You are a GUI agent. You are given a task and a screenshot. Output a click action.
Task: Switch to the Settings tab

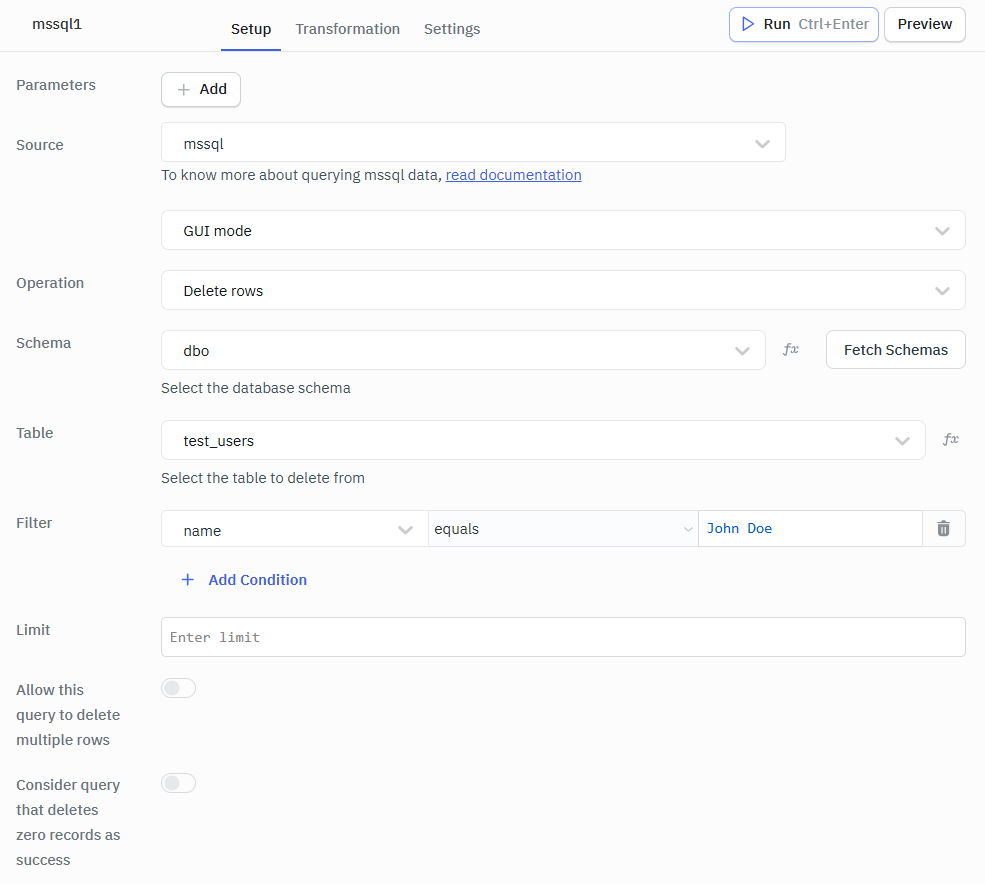(x=452, y=29)
